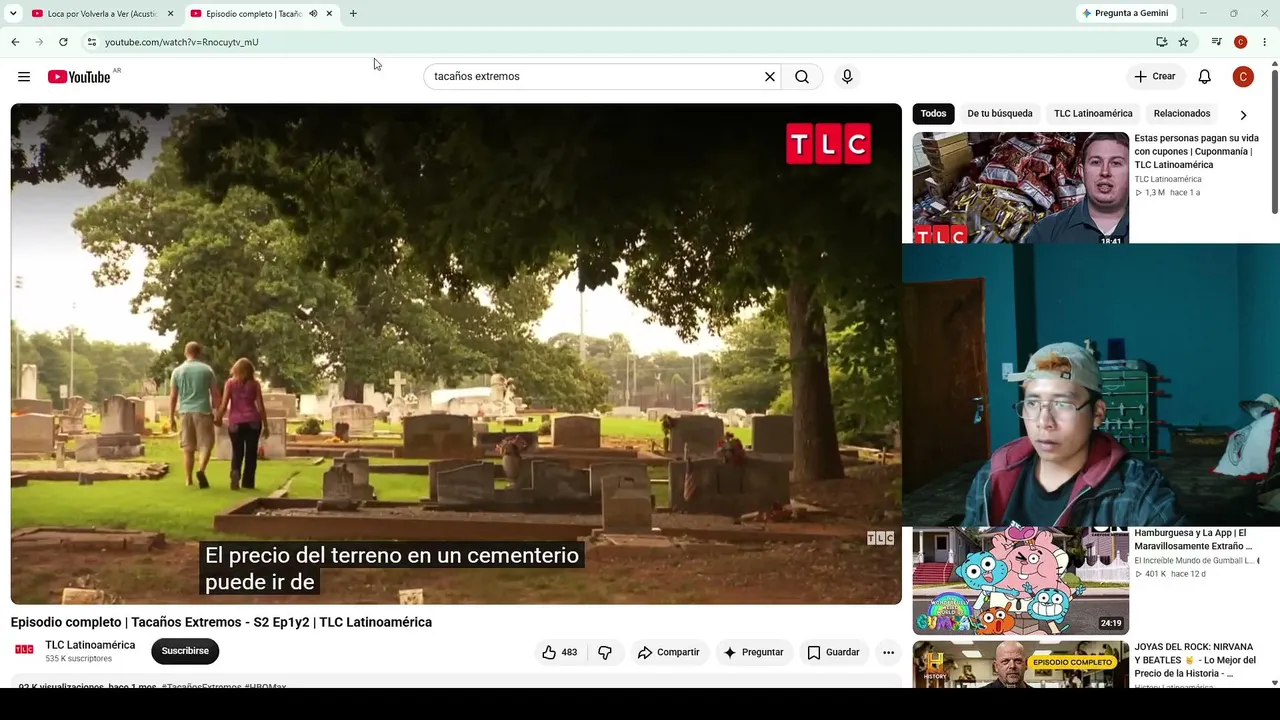Open the 'Crear' create button
The height and width of the screenshot is (720, 1280).
click(x=1155, y=77)
